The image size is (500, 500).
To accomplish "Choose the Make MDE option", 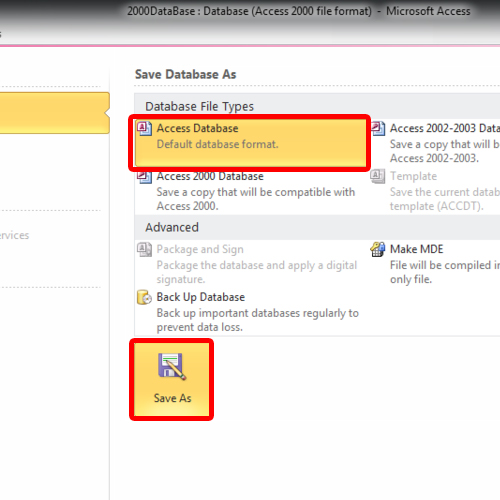I will coord(435,264).
